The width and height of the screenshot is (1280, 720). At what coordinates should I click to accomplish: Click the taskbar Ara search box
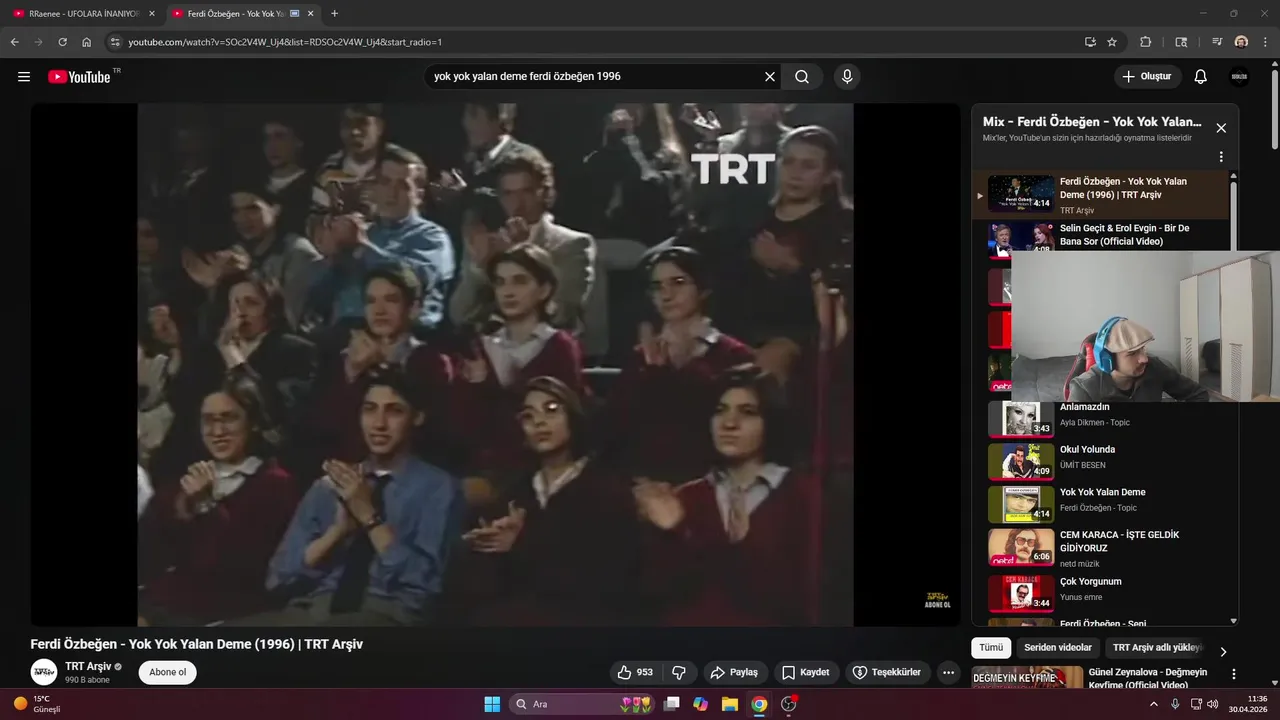click(584, 704)
